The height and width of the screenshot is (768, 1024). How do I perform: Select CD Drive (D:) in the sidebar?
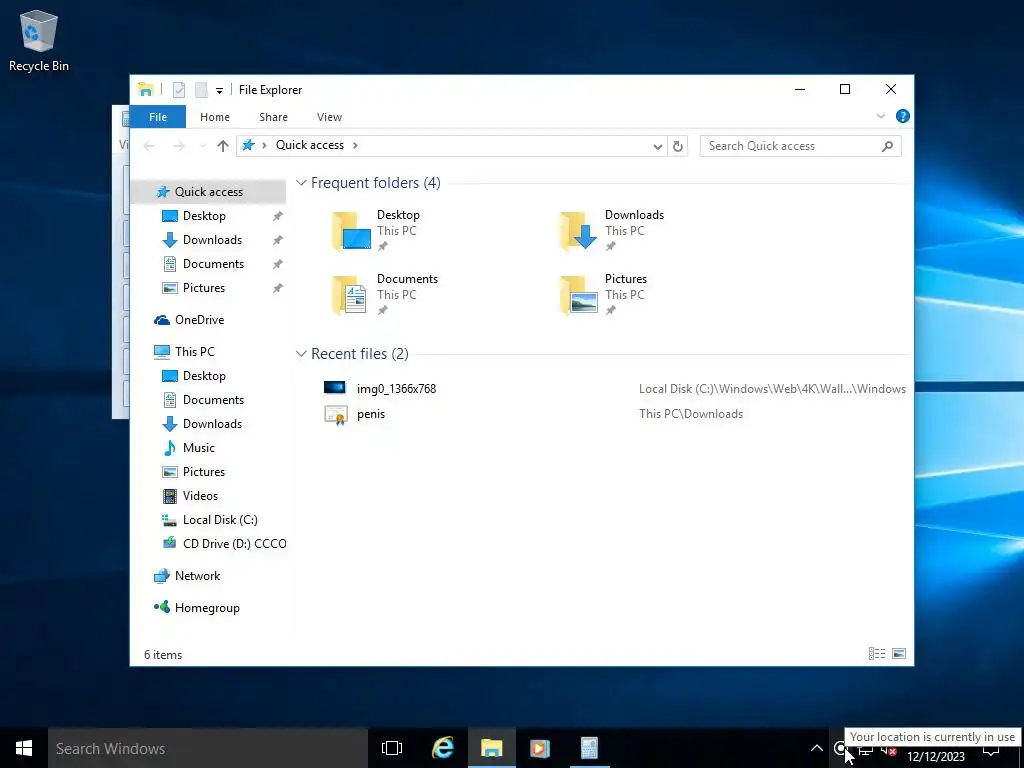(x=234, y=544)
